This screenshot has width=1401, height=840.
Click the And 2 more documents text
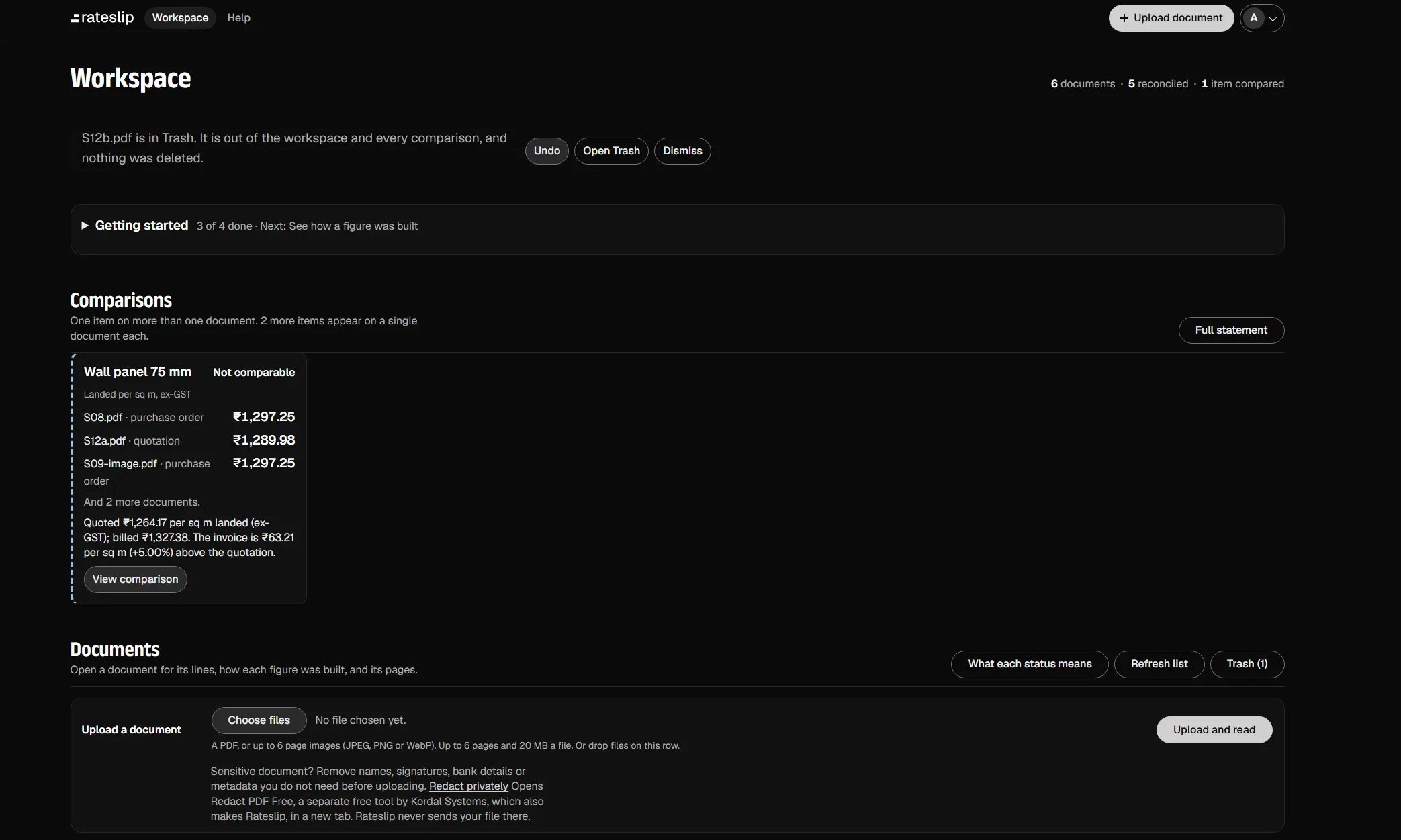point(142,502)
